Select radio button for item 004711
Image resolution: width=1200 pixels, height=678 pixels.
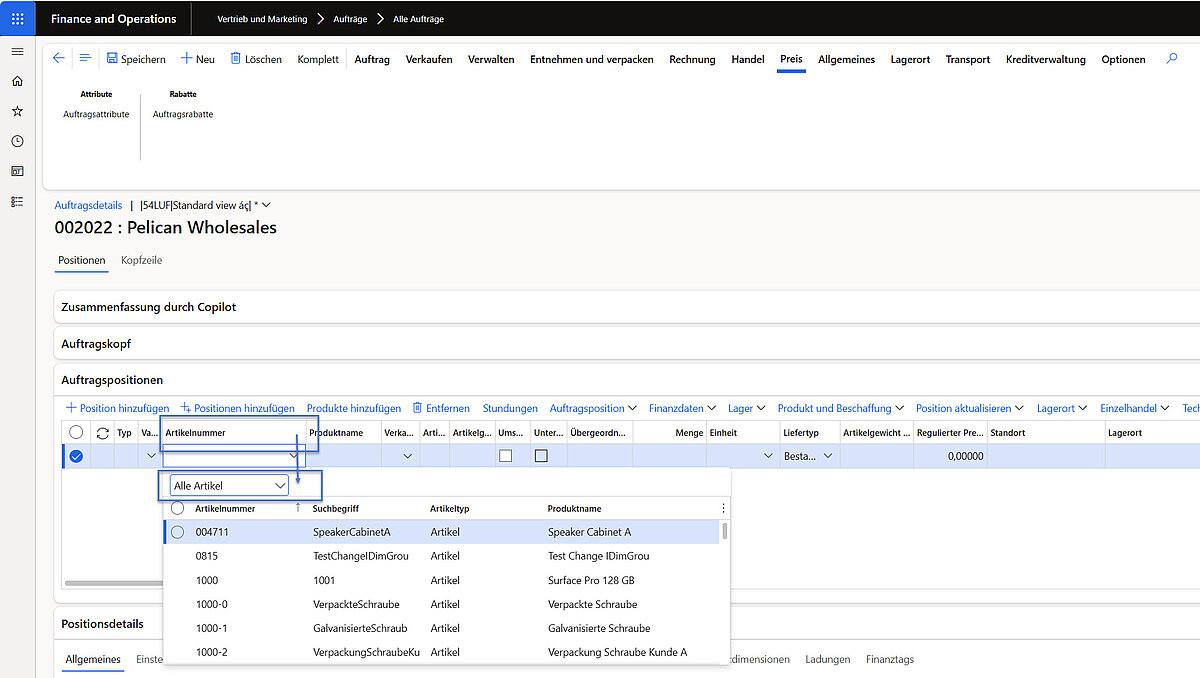(x=177, y=532)
